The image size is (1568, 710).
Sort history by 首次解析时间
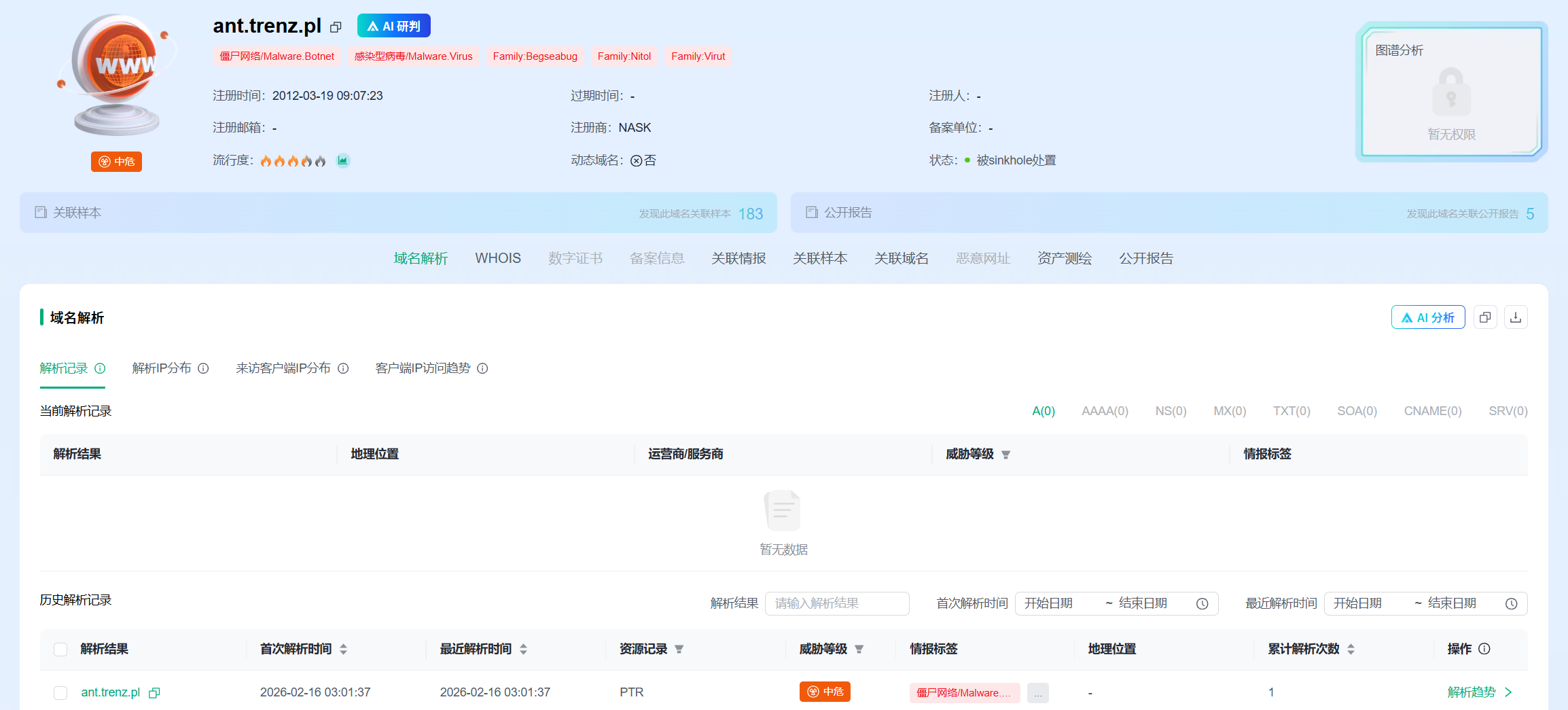pos(343,649)
